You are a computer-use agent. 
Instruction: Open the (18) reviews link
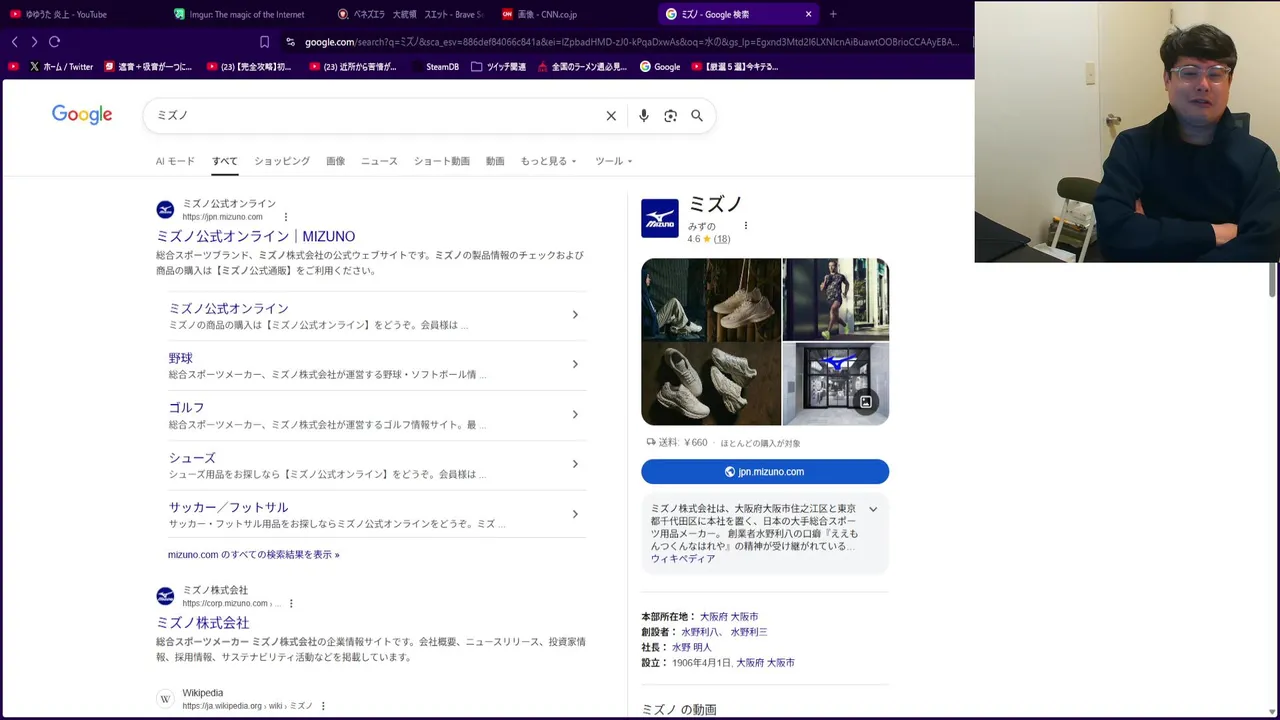(721, 239)
